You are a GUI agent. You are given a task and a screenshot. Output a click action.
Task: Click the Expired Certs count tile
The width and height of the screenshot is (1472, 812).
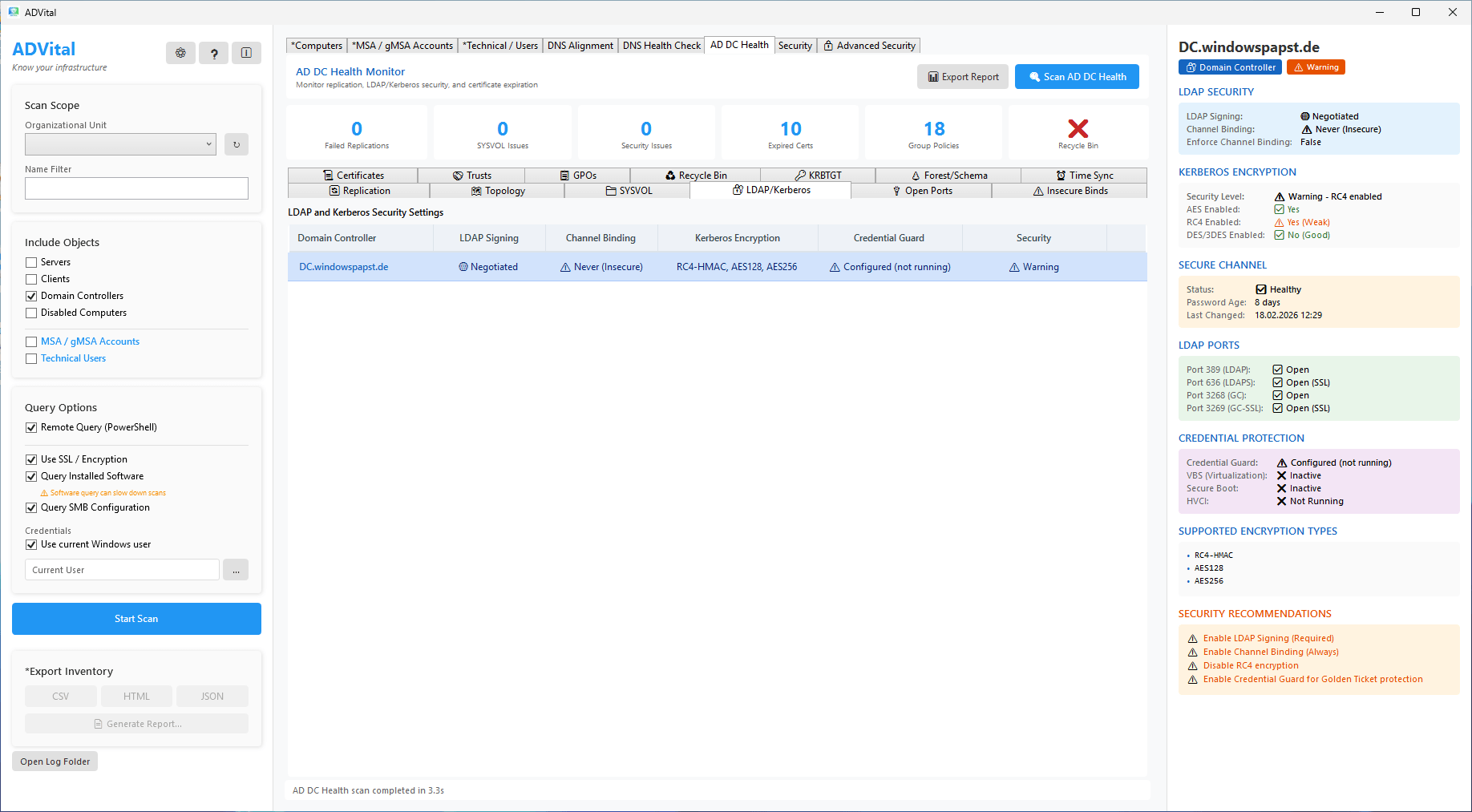[x=790, y=132]
